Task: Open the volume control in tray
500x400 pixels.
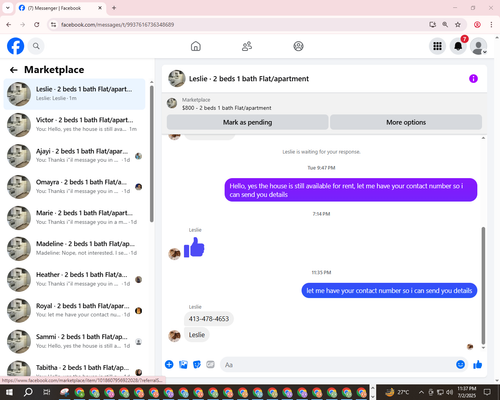Action: (450, 392)
